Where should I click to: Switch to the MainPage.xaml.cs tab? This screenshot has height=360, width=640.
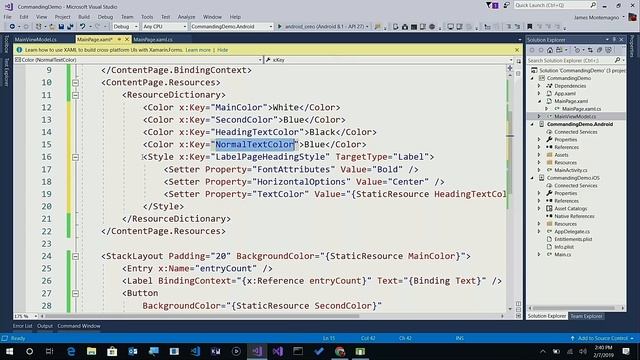point(153,40)
